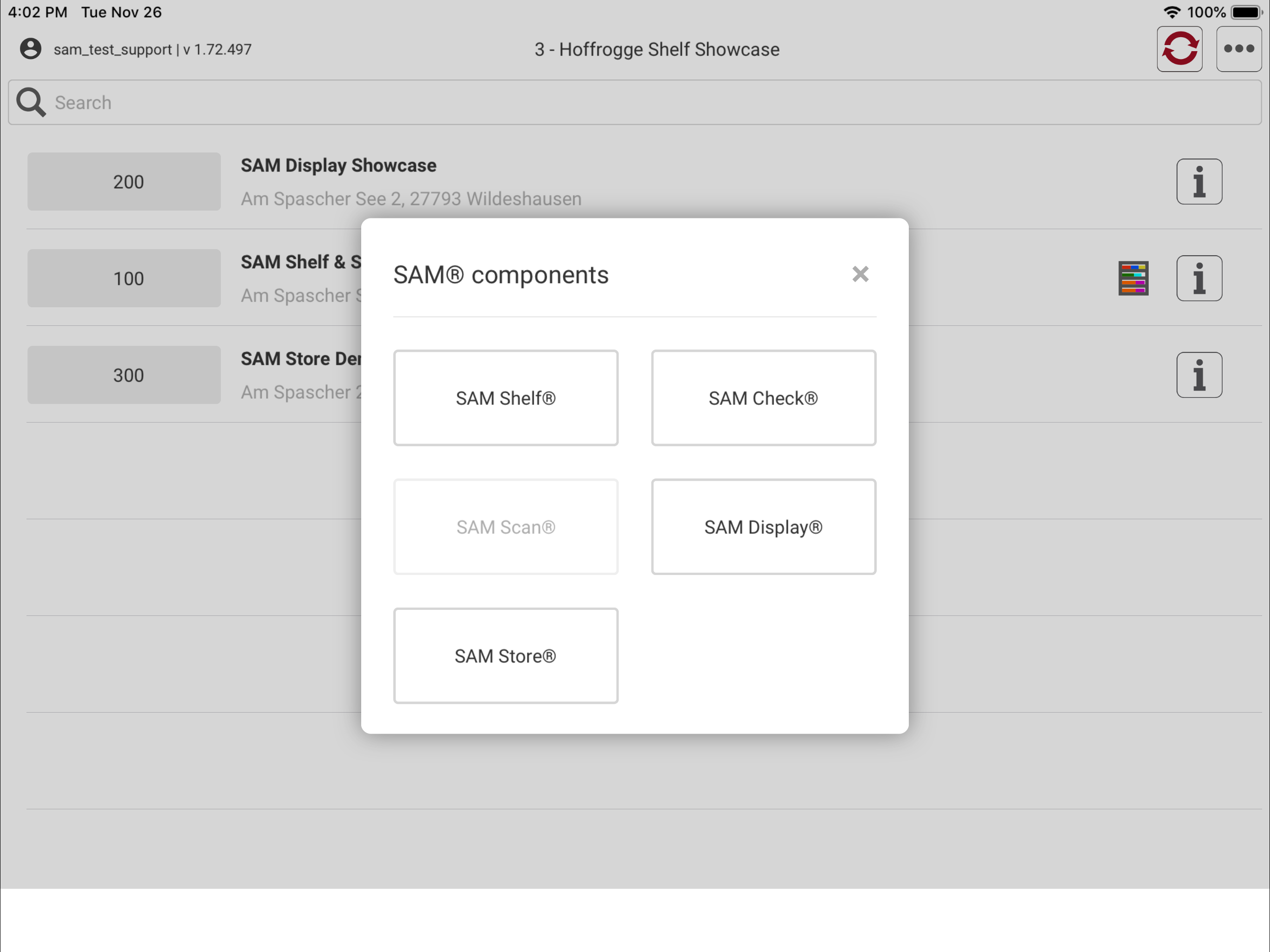Focus the Search input field
1270x952 pixels.
pos(635,102)
